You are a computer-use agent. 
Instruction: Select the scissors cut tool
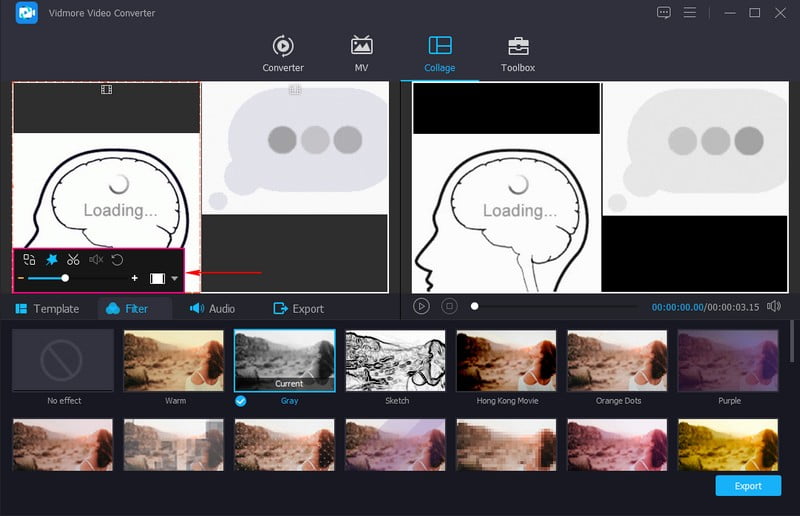click(x=73, y=260)
